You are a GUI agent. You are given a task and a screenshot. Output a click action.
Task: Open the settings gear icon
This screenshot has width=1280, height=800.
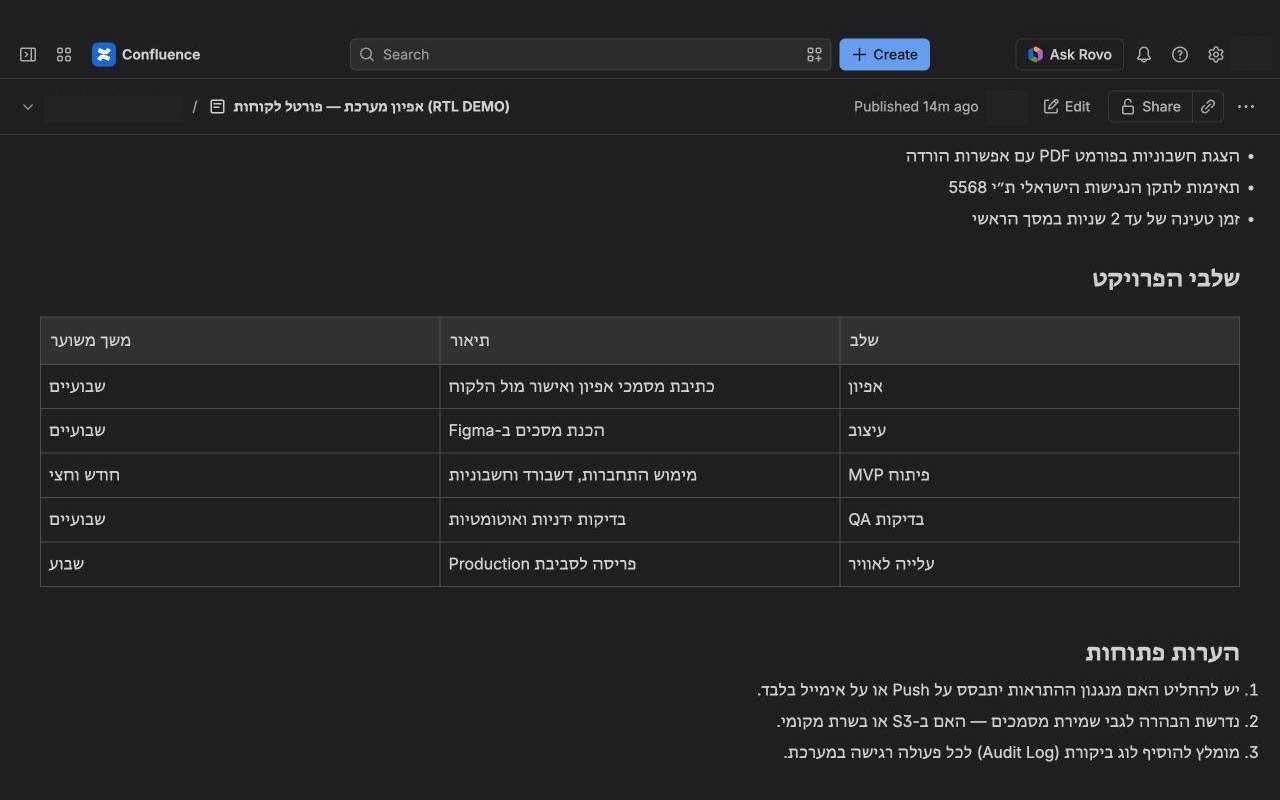pos(1216,55)
